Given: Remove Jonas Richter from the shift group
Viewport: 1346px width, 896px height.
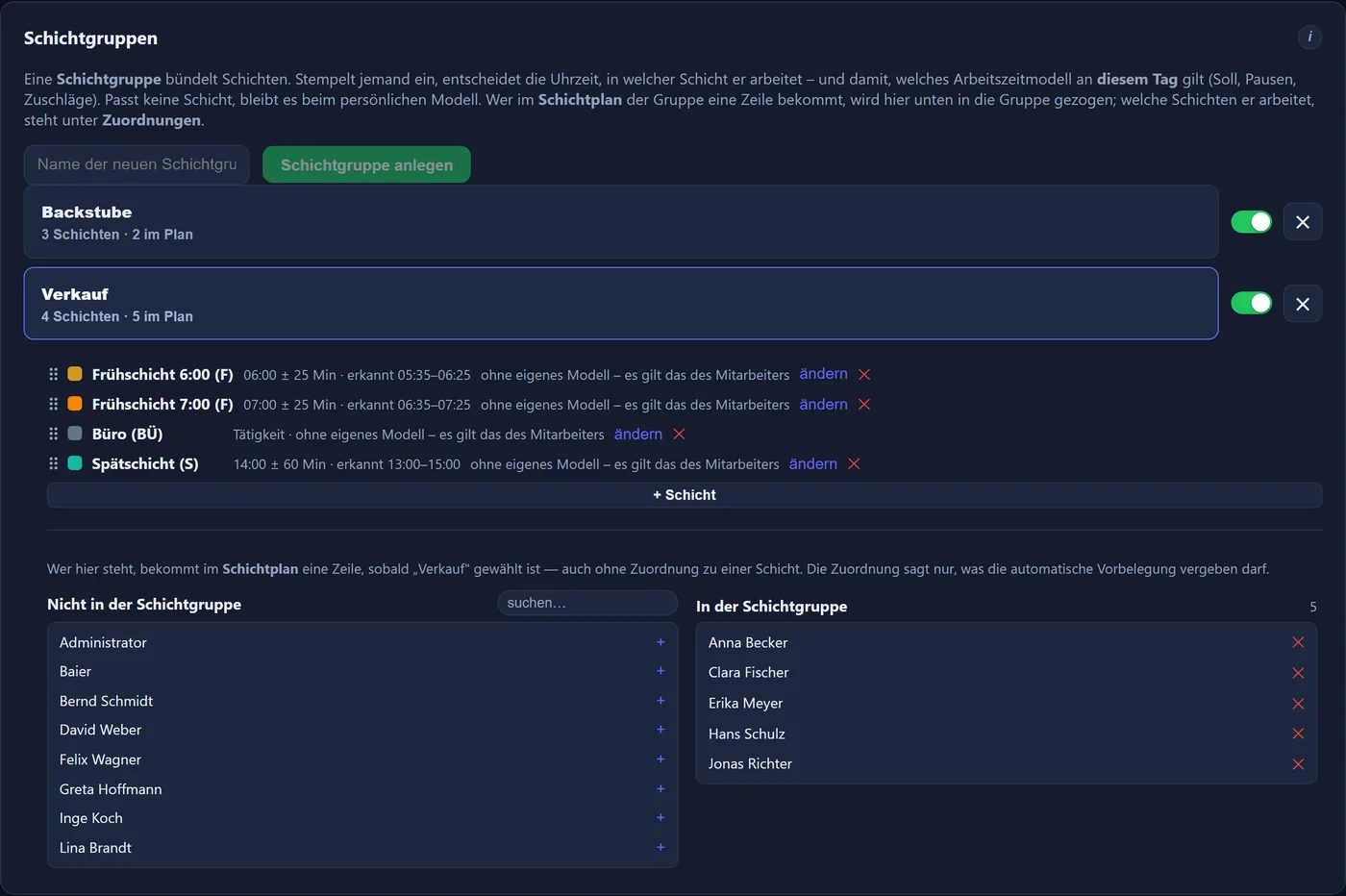Looking at the screenshot, I should (1298, 764).
